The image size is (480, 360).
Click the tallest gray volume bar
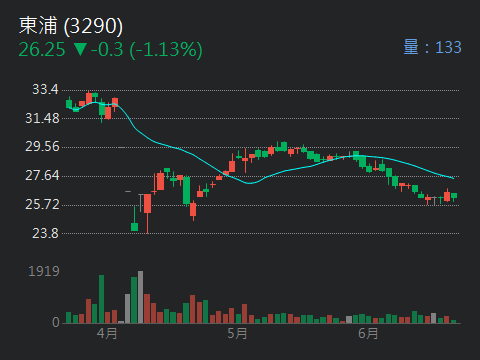140,297
